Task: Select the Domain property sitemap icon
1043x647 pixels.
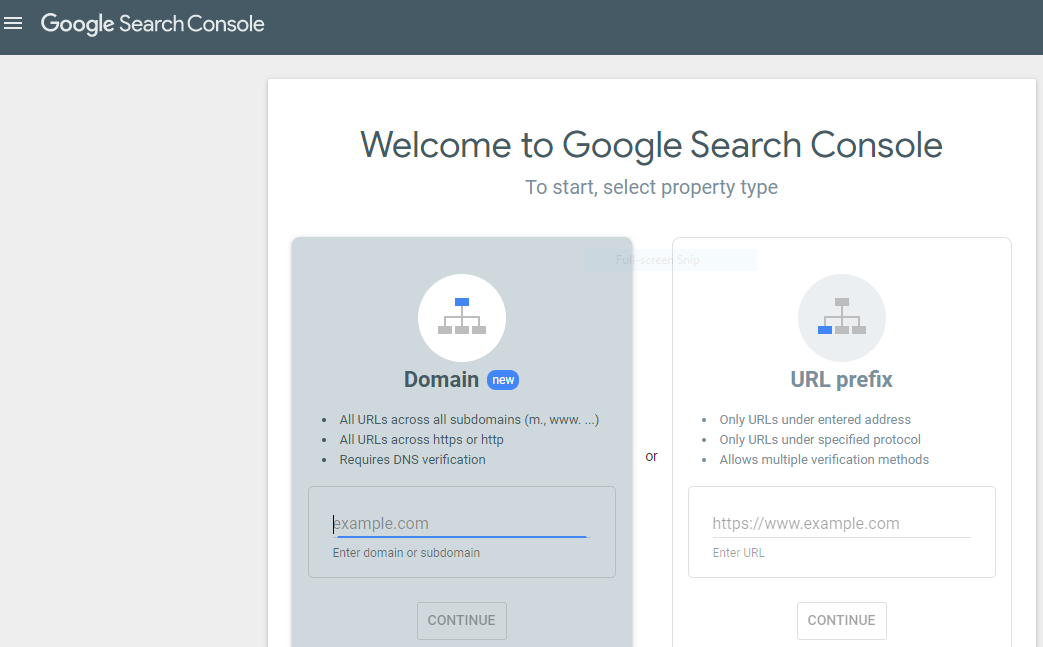Action: [461, 317]
